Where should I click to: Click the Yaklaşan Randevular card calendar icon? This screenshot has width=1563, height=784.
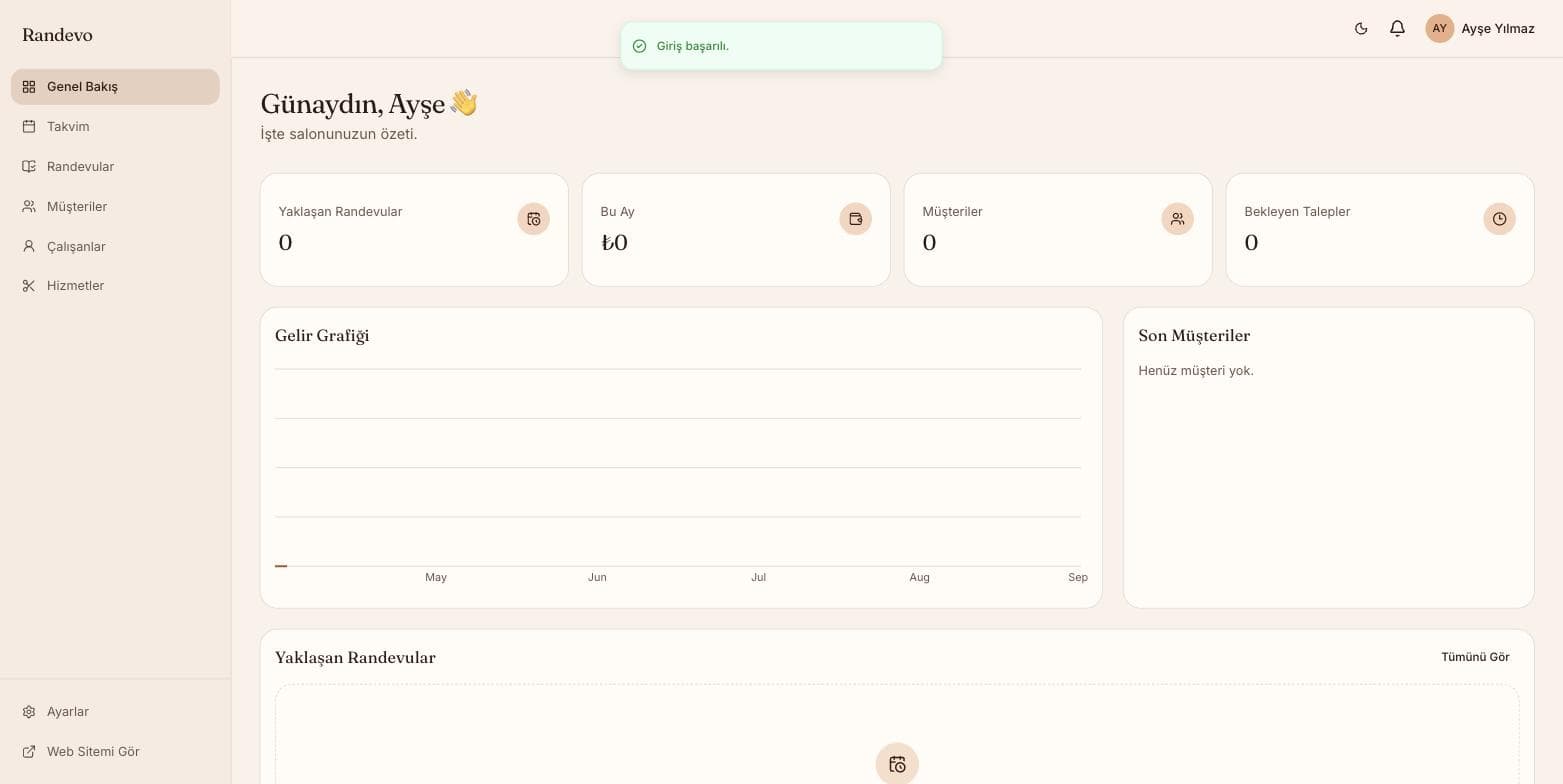(x=533, y=219)
